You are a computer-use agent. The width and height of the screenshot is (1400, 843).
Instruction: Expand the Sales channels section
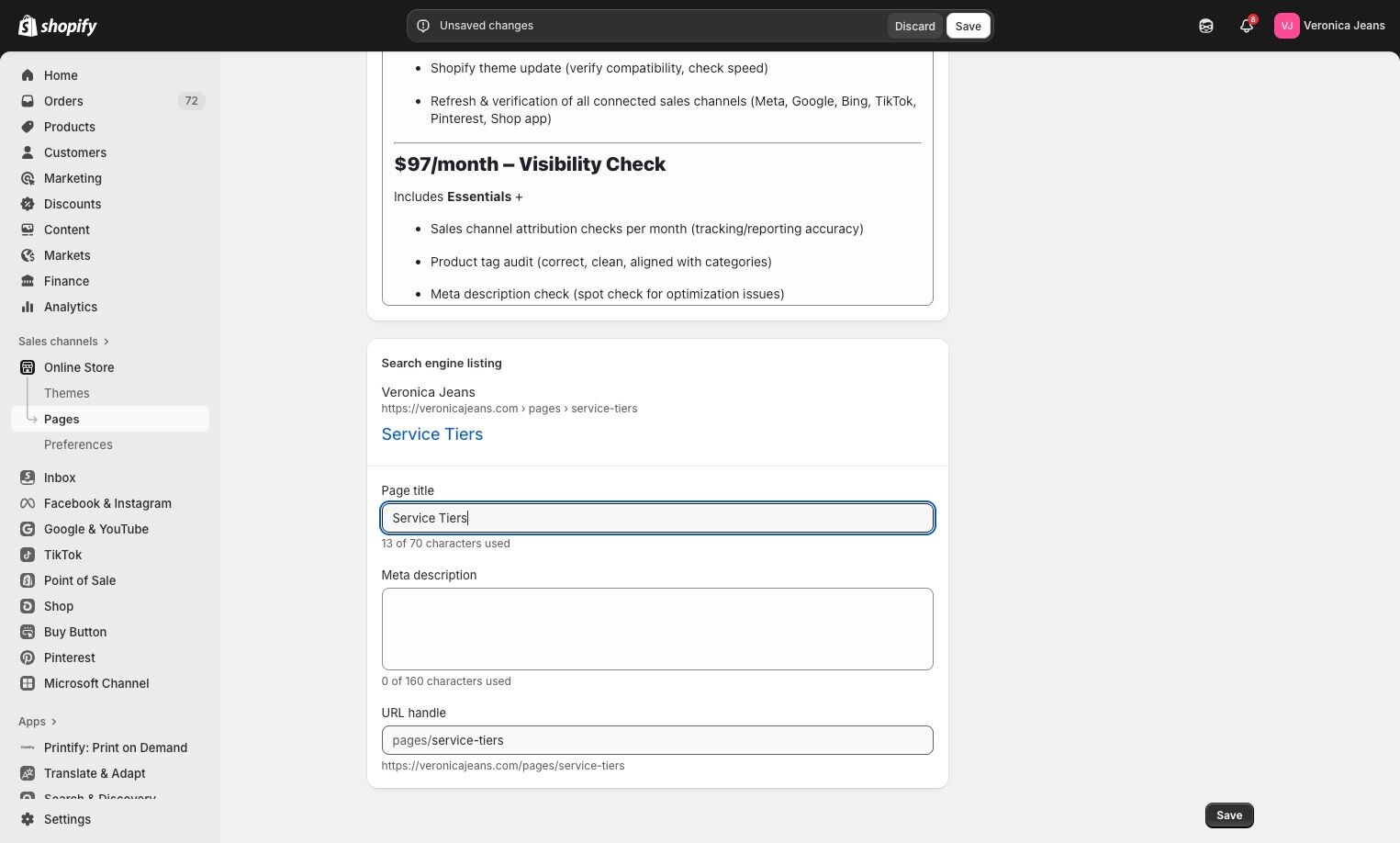[106, 342]
